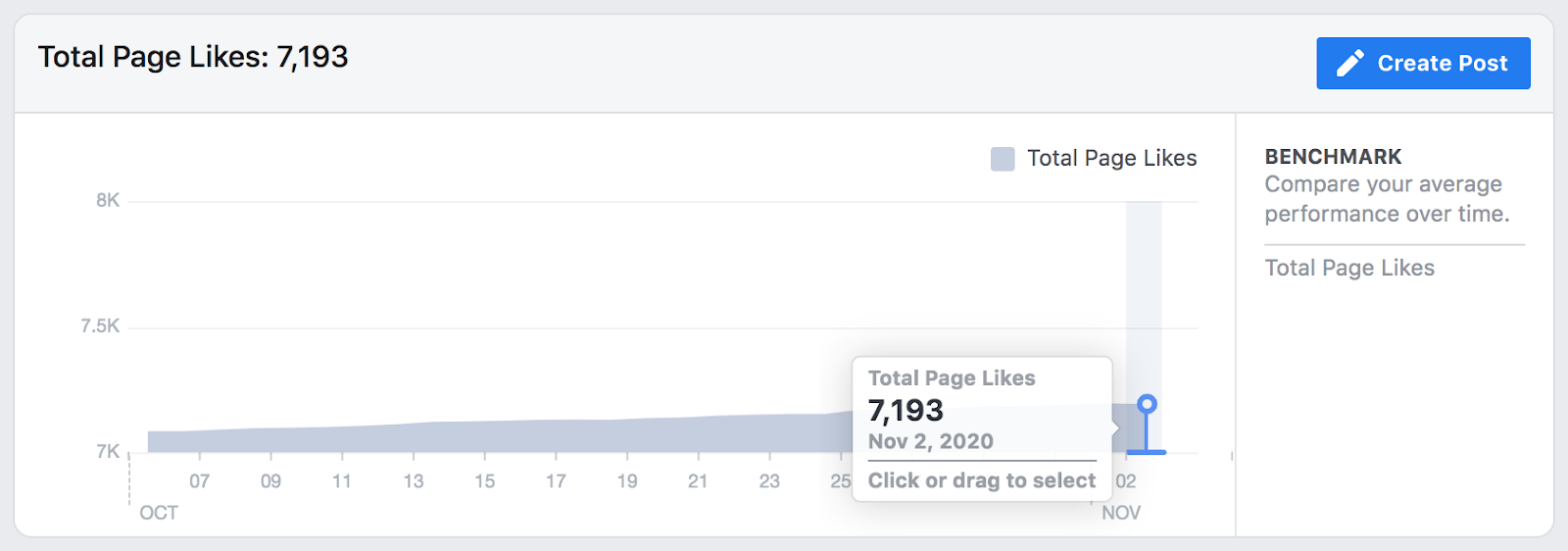Choose the 21 date on the axis

tap(698, 481)
